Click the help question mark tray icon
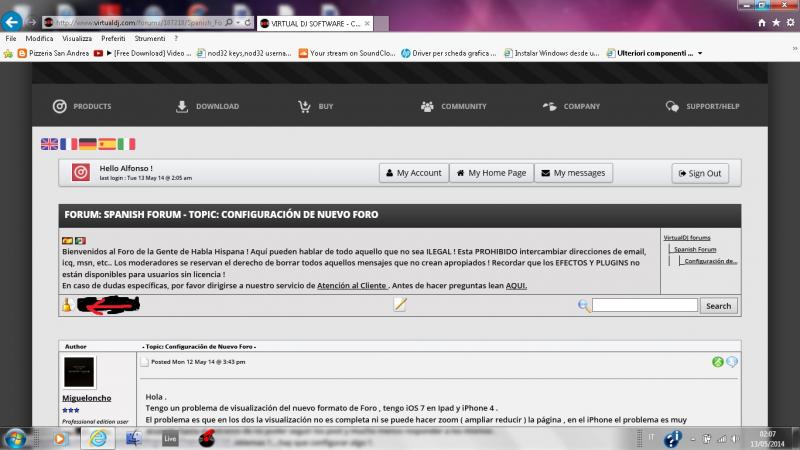The width and height of the screenshot is (800, 450). pos(673,439)
